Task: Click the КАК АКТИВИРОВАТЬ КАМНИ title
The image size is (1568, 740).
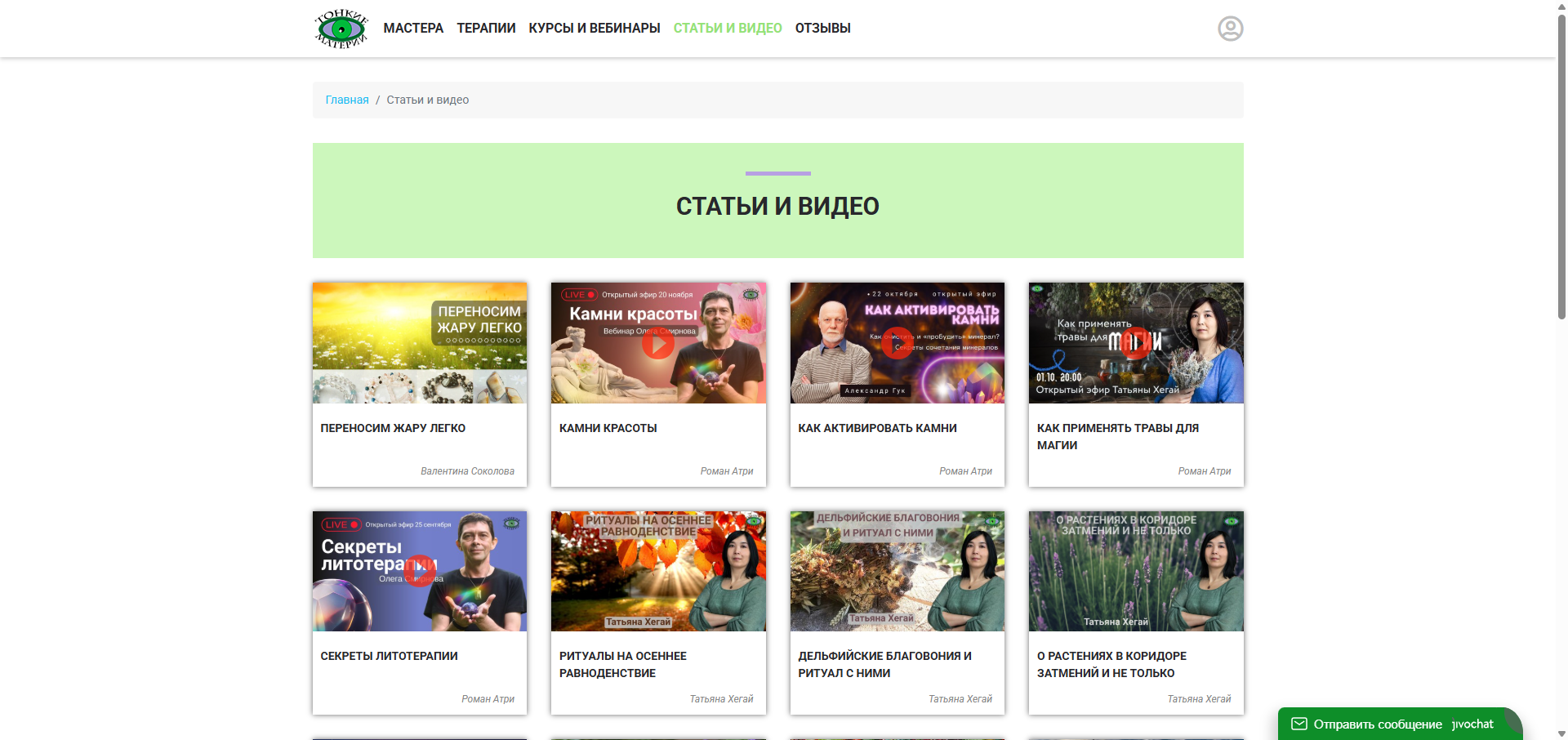Action: (877, 428)
